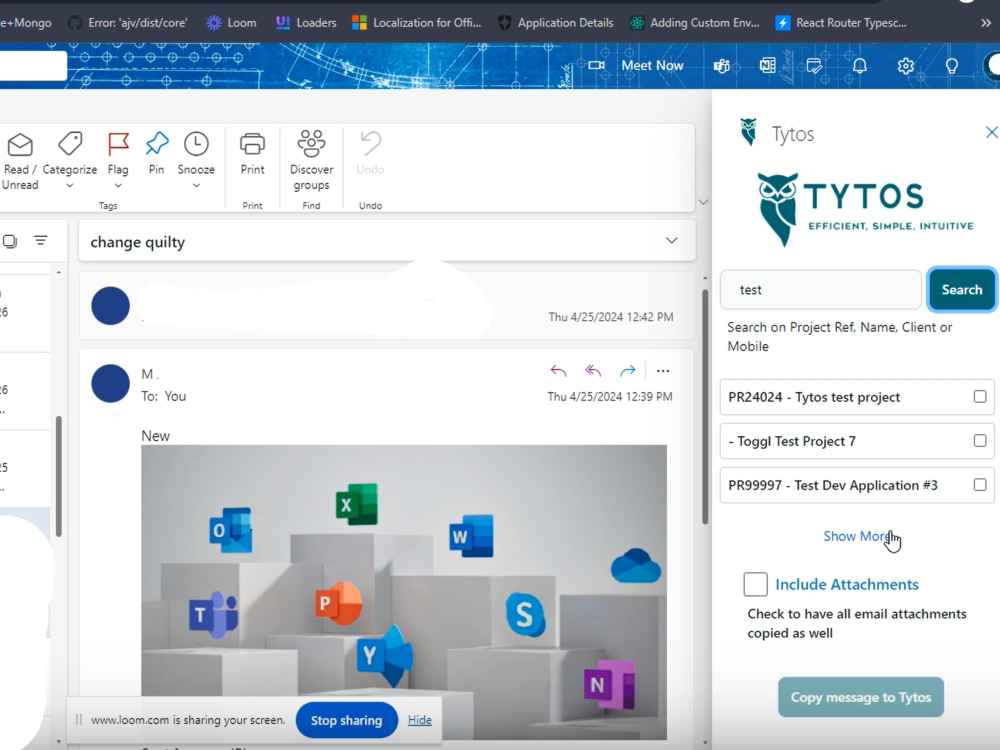Screen dimensions: 1000x750
Task: Click Stop sharing button
Action: pos(346,720)
